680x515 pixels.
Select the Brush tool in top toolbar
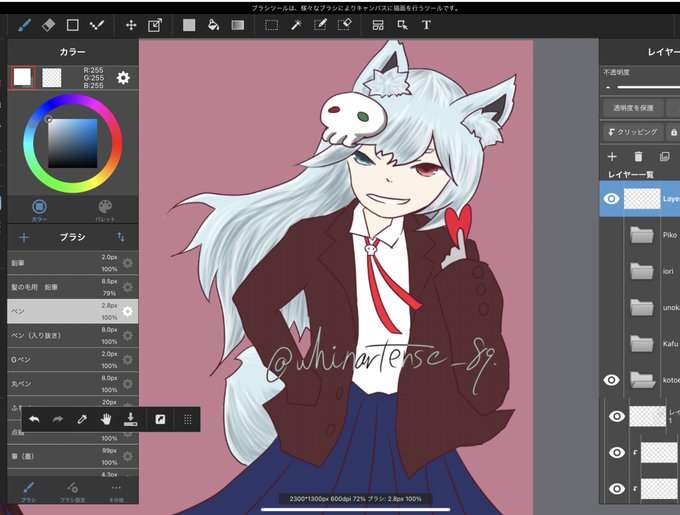(x=24, y=25)
